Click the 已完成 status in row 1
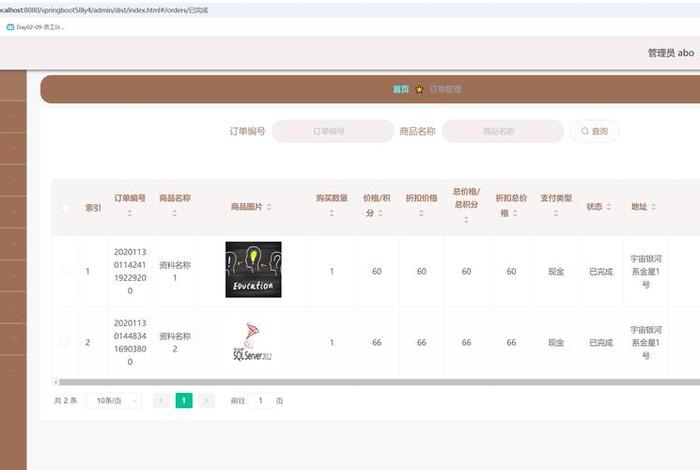Screen dimensions: 700x470 (x=601, y=271)
